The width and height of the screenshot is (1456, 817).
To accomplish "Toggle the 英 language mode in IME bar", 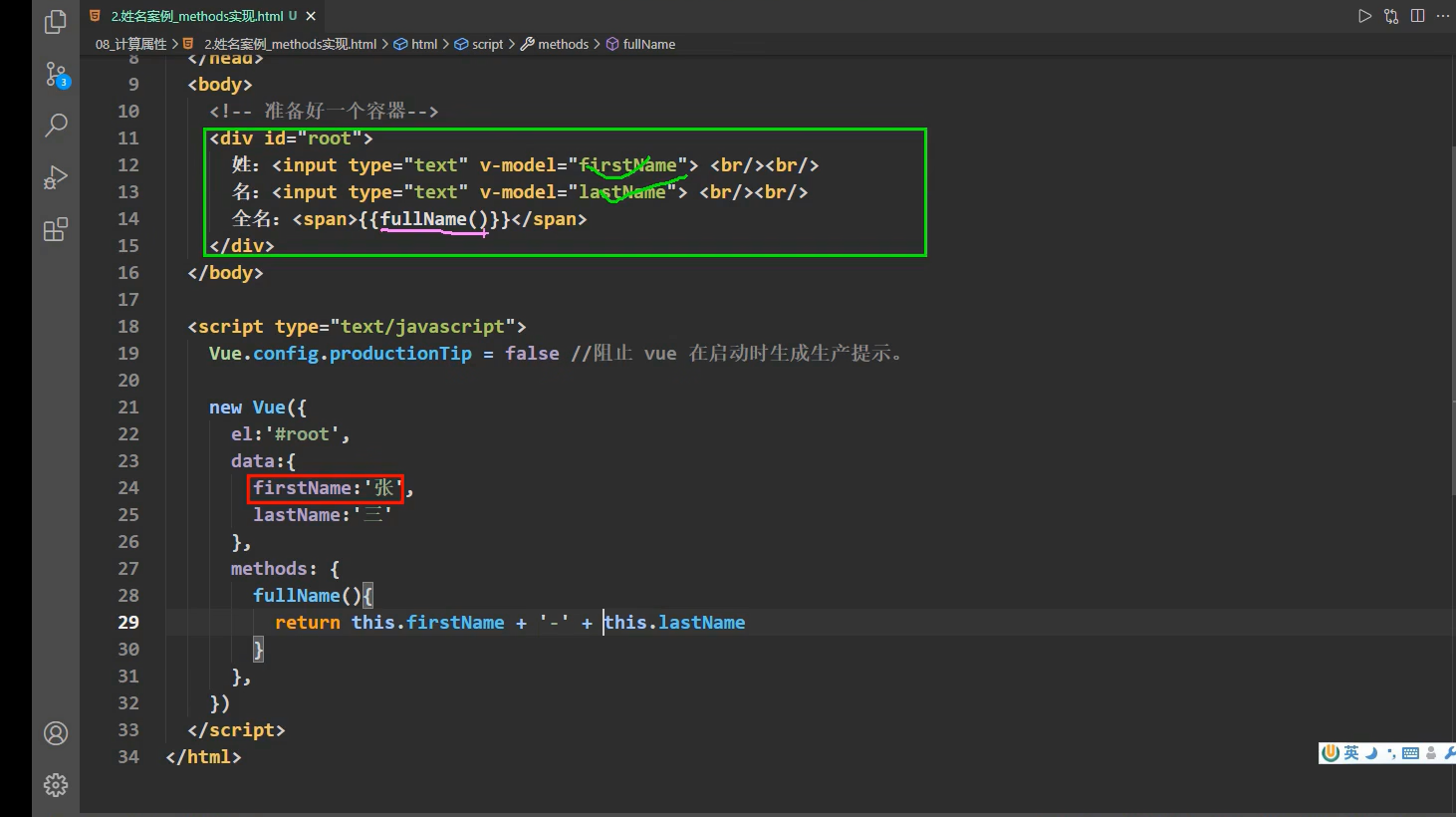I will pos(1351,753).
